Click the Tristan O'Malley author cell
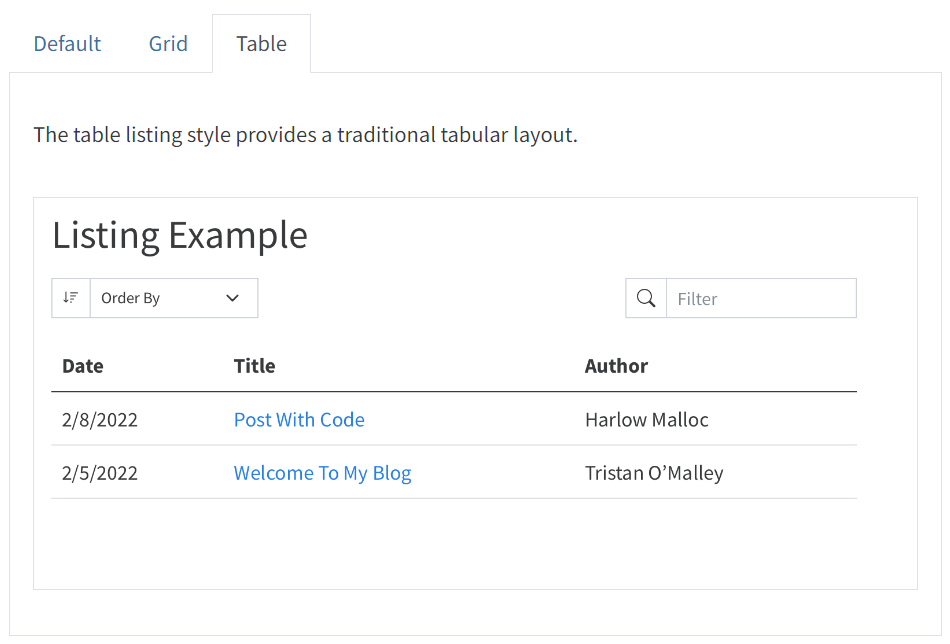Viewport: 950px width, 644px height. (x=654, y=473)
